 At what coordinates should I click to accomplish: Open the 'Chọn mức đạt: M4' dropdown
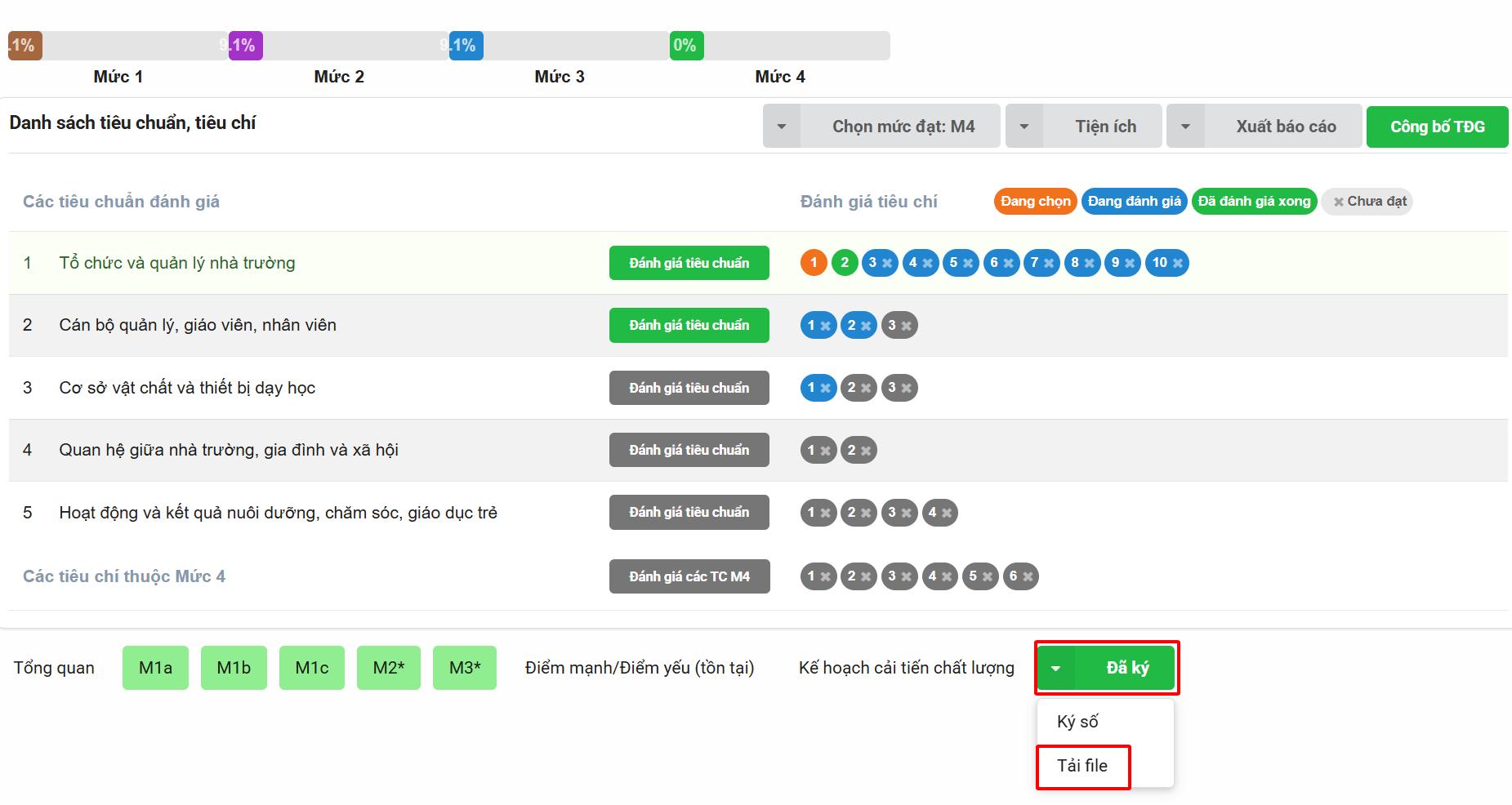click(x=881, y=127)
